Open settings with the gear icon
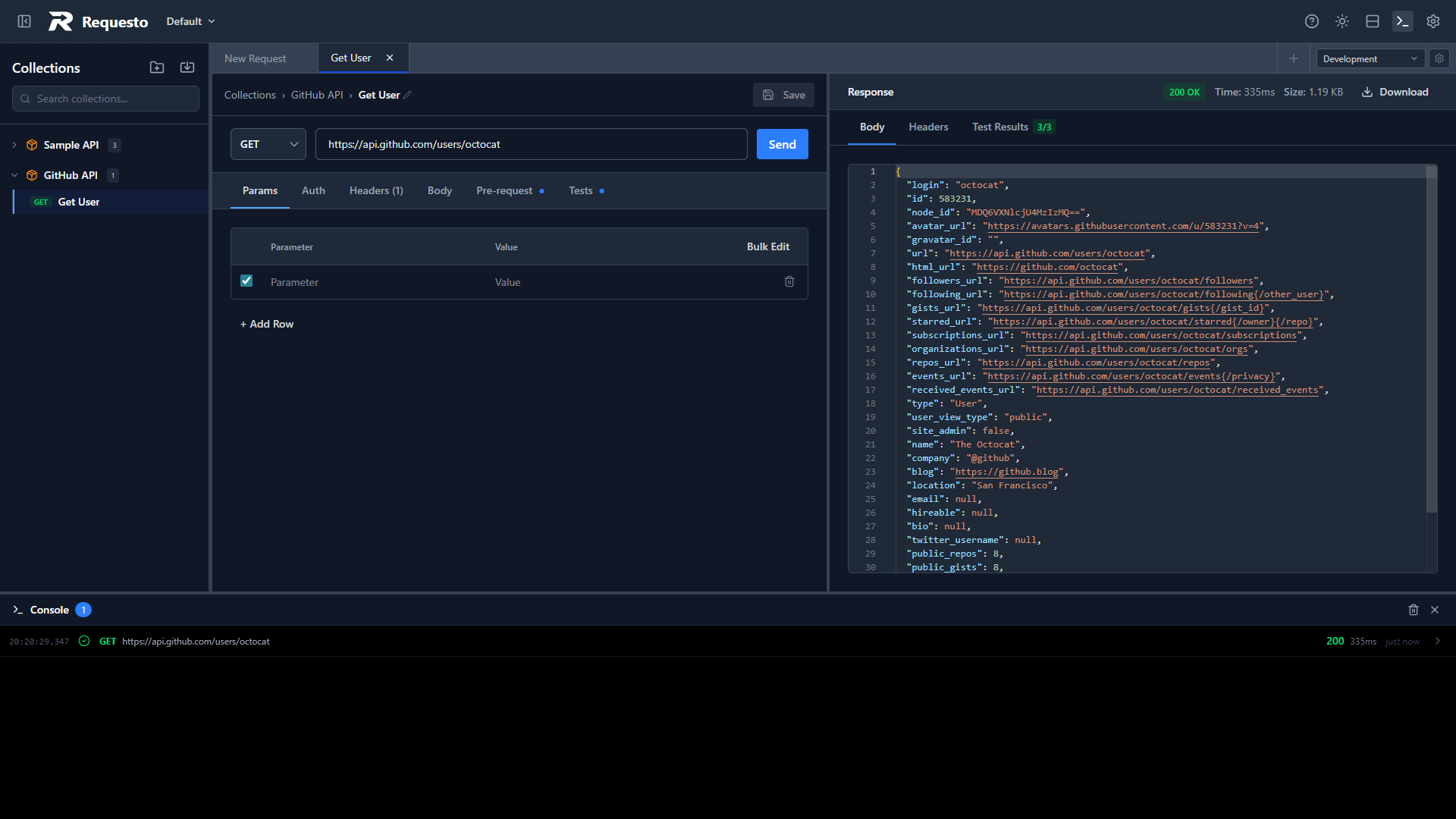Image resolution: width=1456 pixels, height=819 pixels. 1433,21
